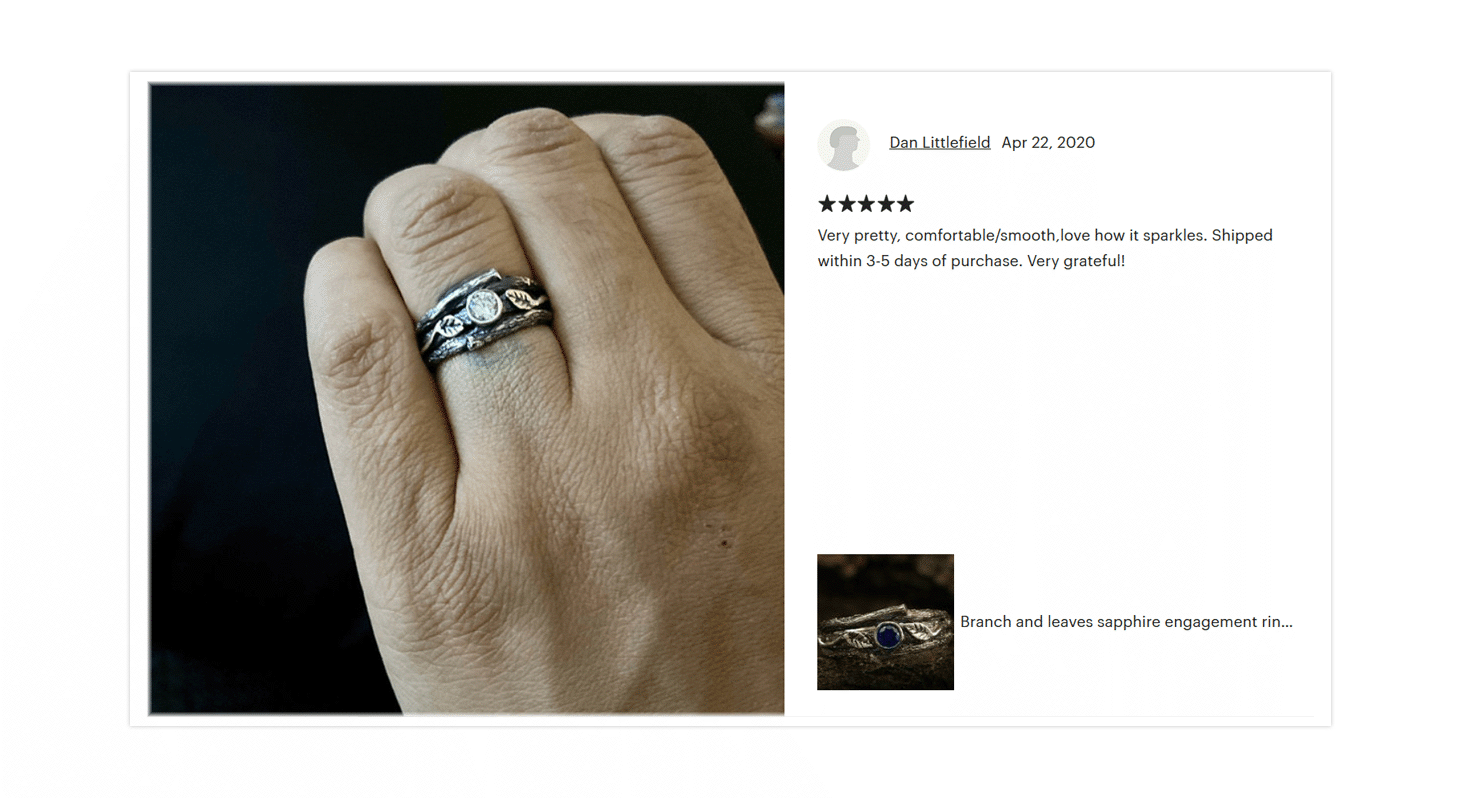Screen dimensions: 1461x798
Task: Click the silver ring worn on the finger
Action: (484, 316)
